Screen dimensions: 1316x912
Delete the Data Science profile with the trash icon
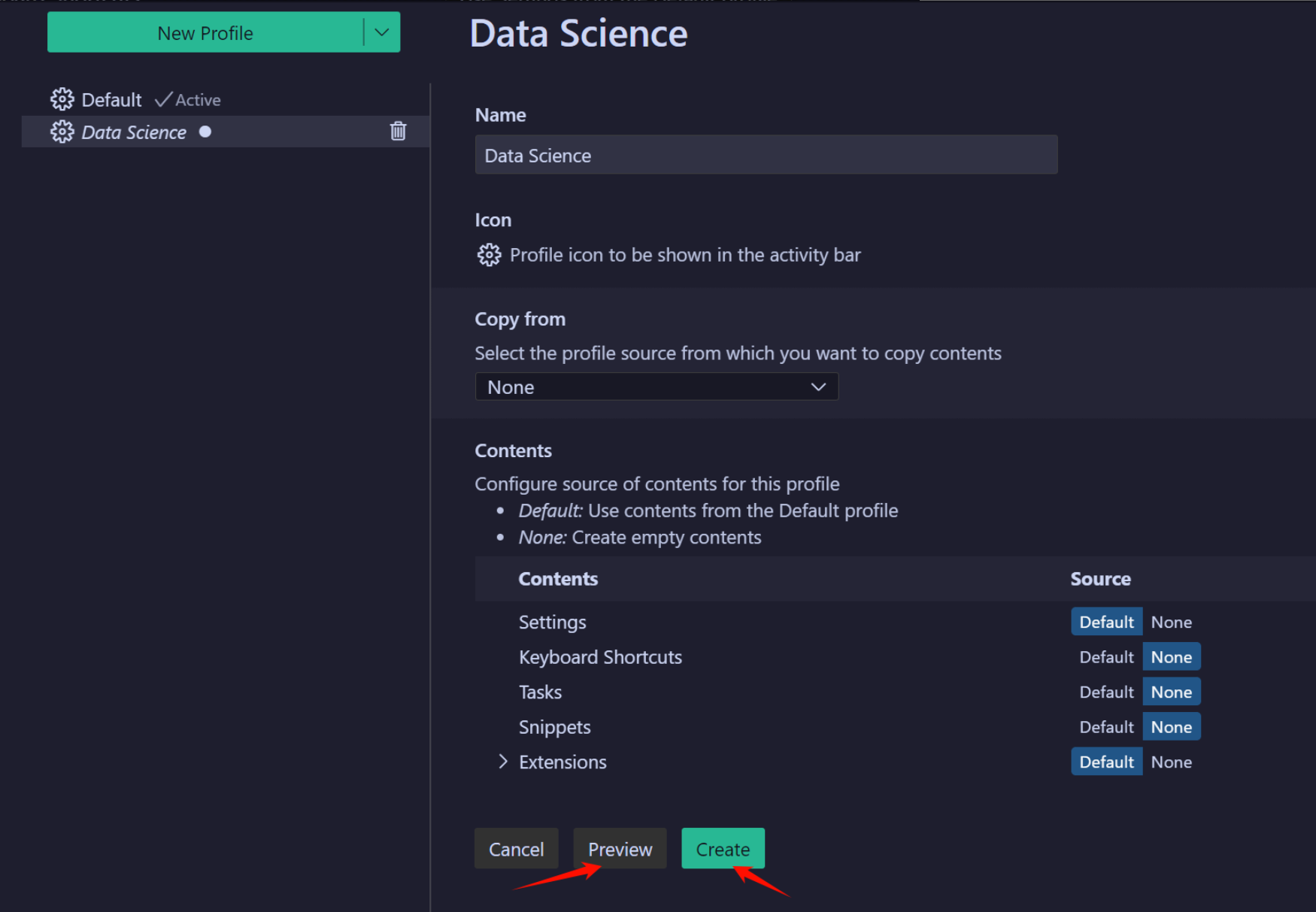pyautogui.click(x=398, y=131)
